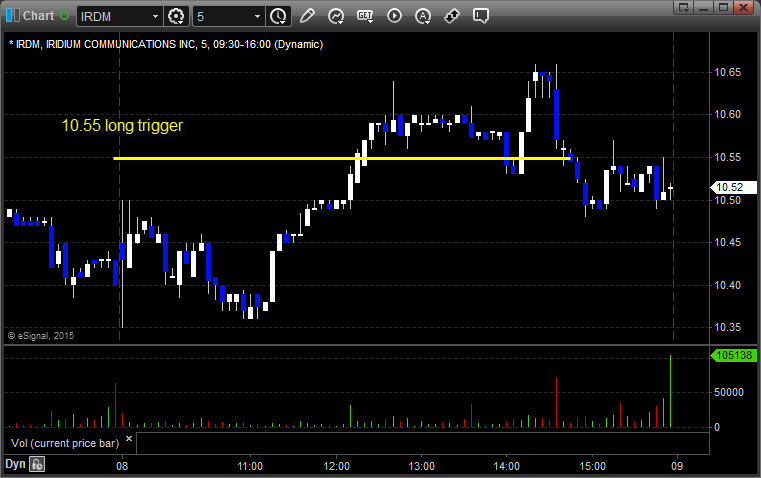Select the yellow horizontal trigger line
Screen dimensions: 761x478
(x=342, y=158)
